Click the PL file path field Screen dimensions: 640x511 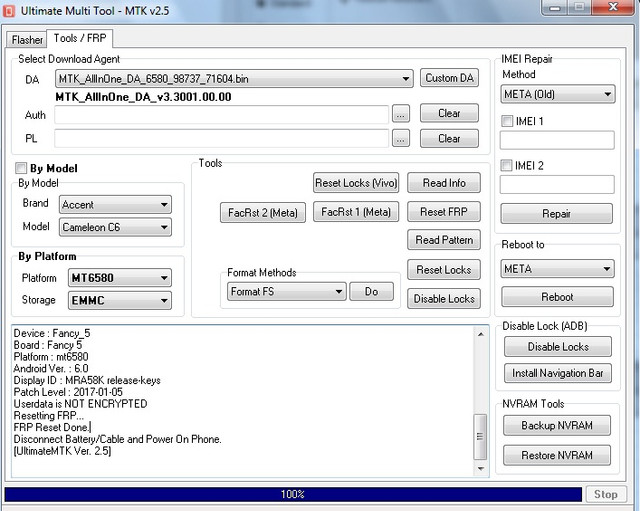point(221,138)
